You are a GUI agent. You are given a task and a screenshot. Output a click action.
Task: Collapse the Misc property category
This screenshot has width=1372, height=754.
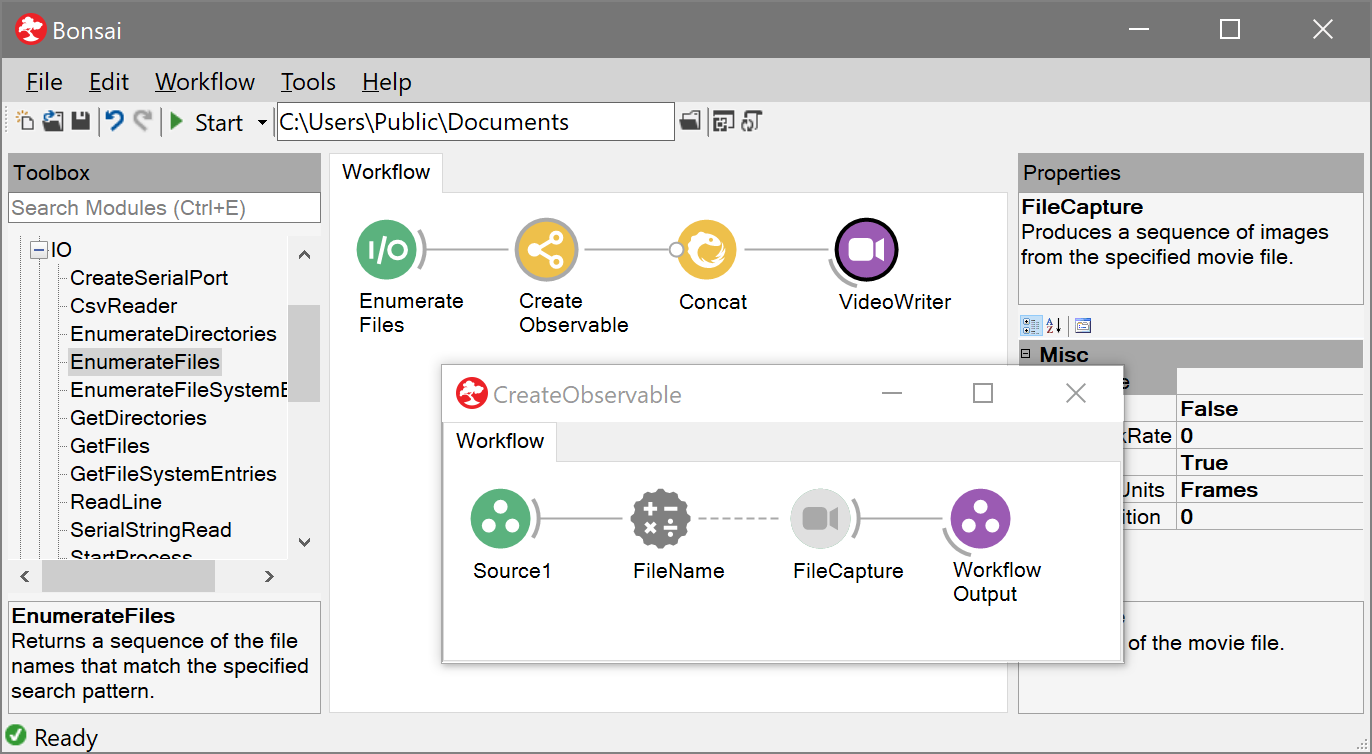[x=1026, y=353]
